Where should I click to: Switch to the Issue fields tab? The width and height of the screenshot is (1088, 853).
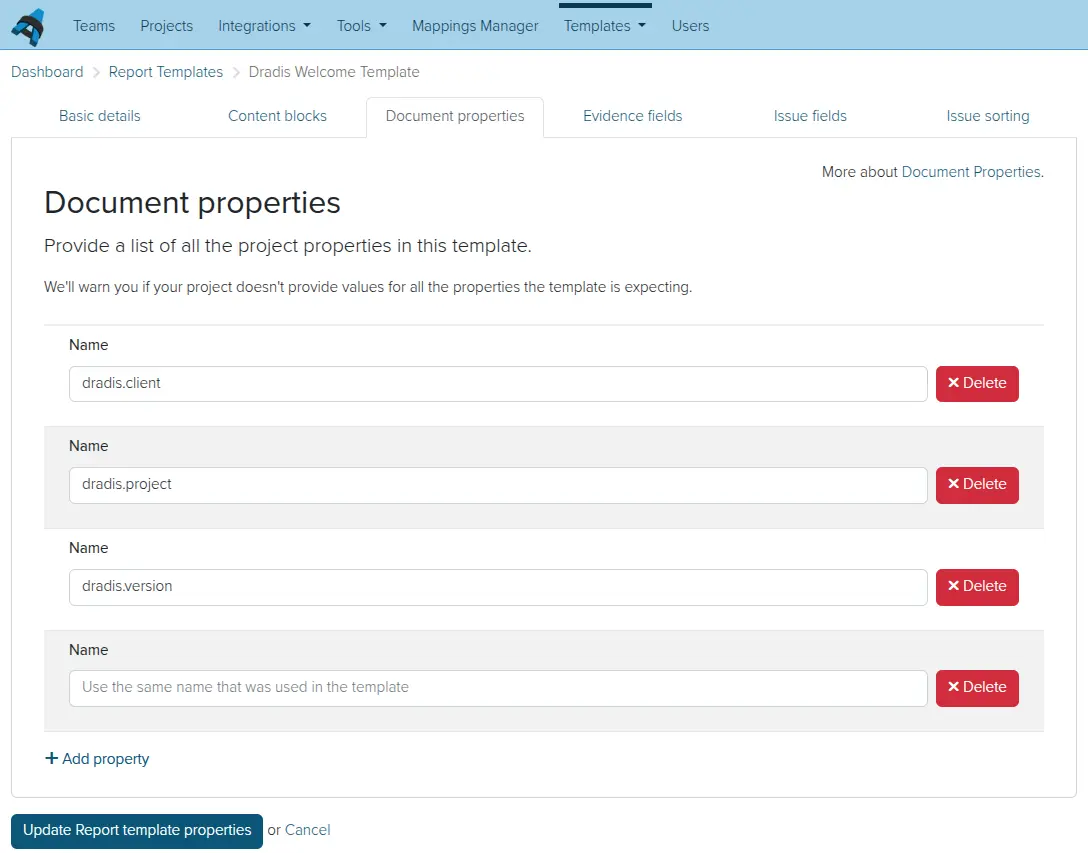(x=810, y=117)
